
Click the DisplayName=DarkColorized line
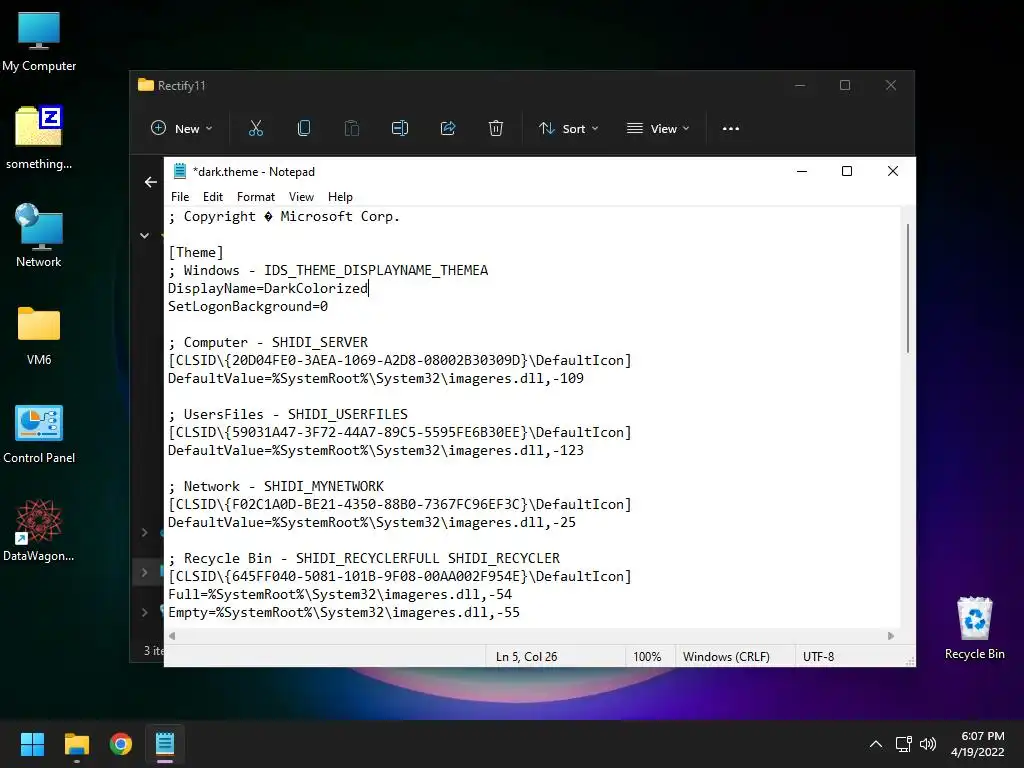[268, 288]
